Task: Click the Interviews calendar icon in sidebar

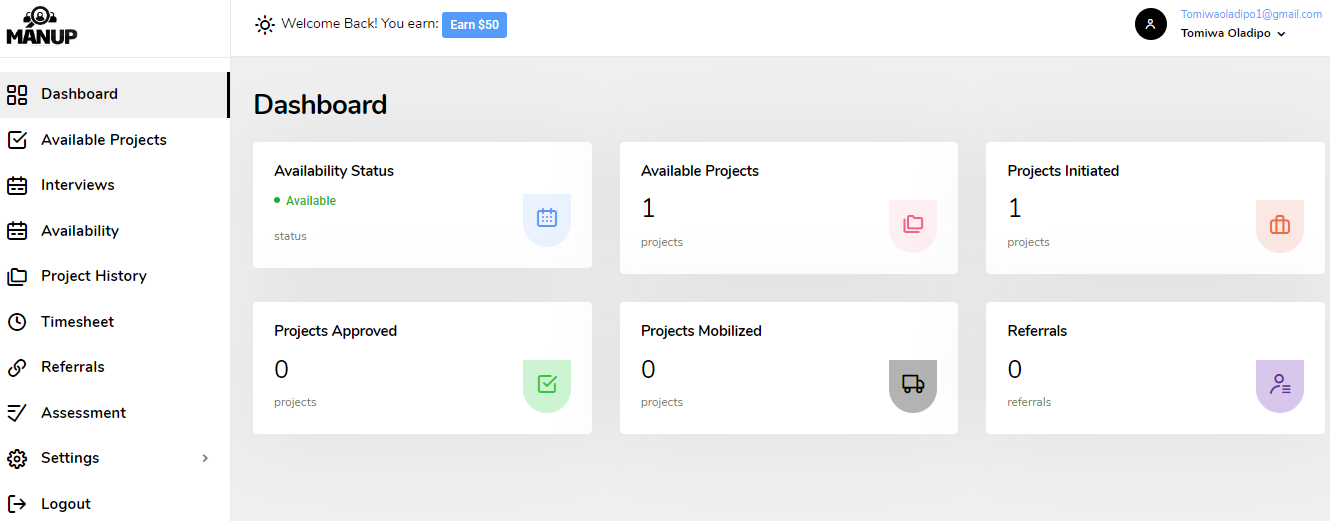Action: (17, 186)
